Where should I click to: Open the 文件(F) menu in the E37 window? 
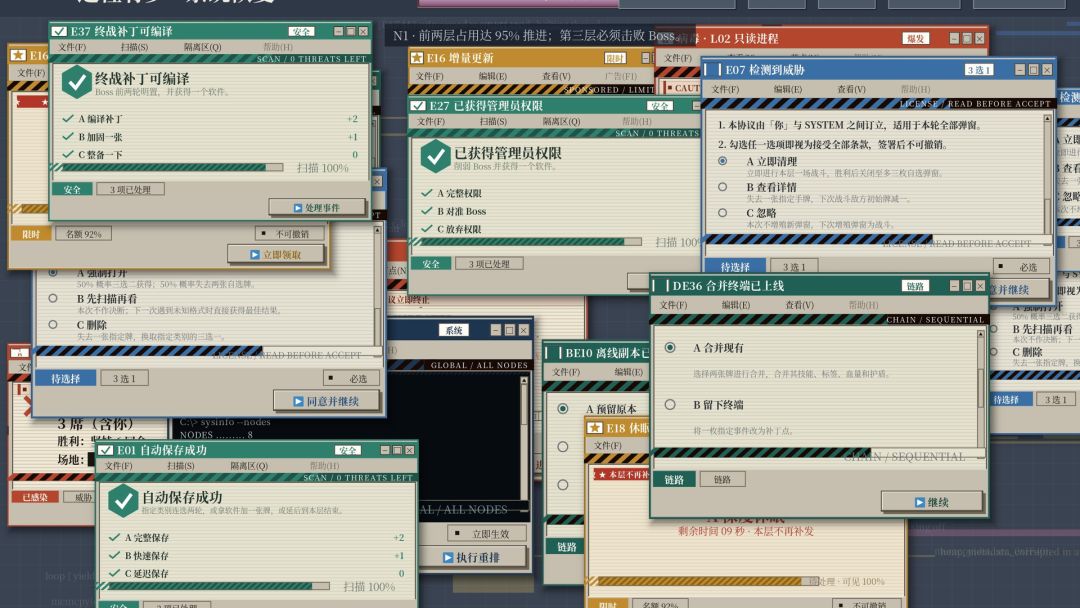click(72, 47)
